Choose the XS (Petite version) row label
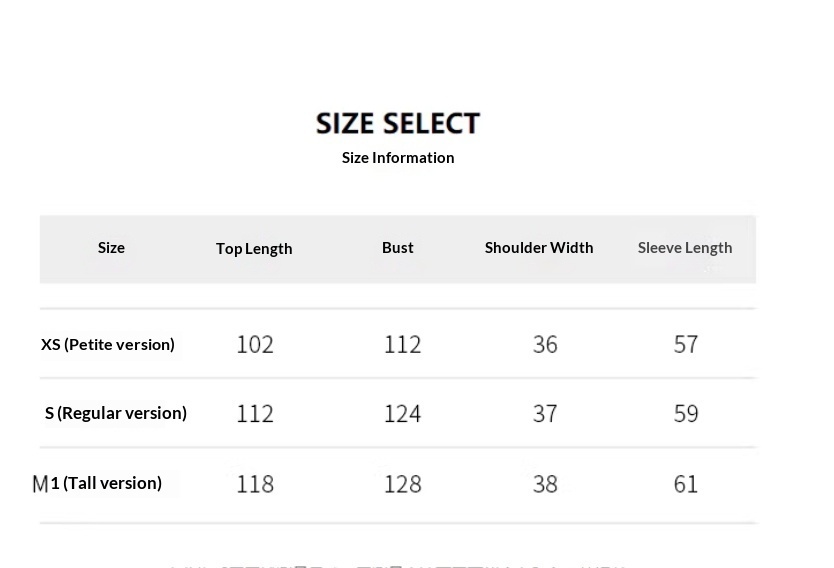Screen dimensions: 834x568 click(108, 344)
